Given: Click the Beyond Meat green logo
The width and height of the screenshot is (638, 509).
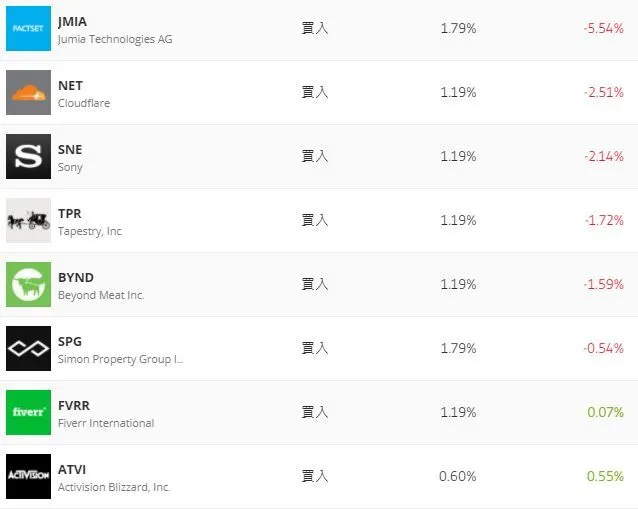Looking at the screenshot, I should click(28, 285).
